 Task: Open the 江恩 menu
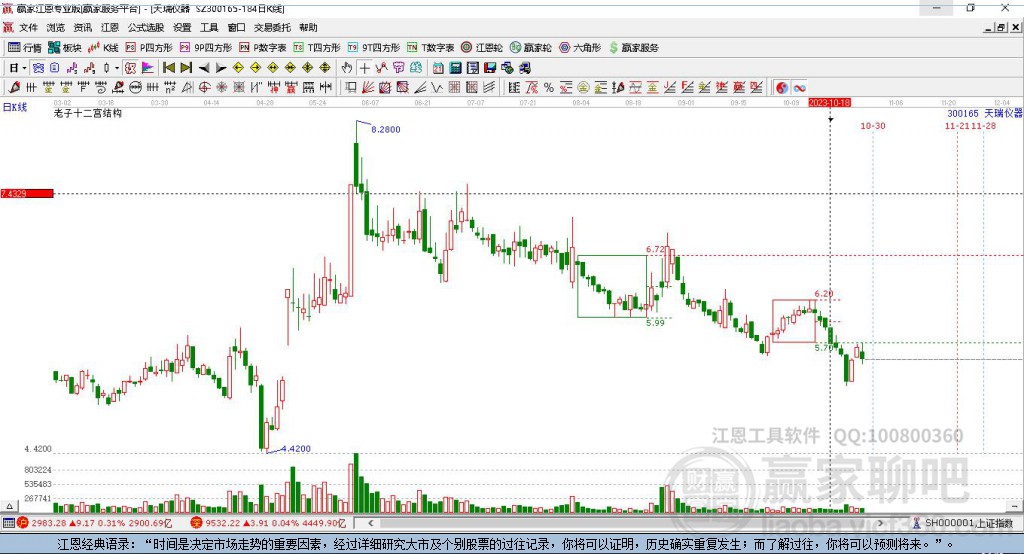coord(110,27)
